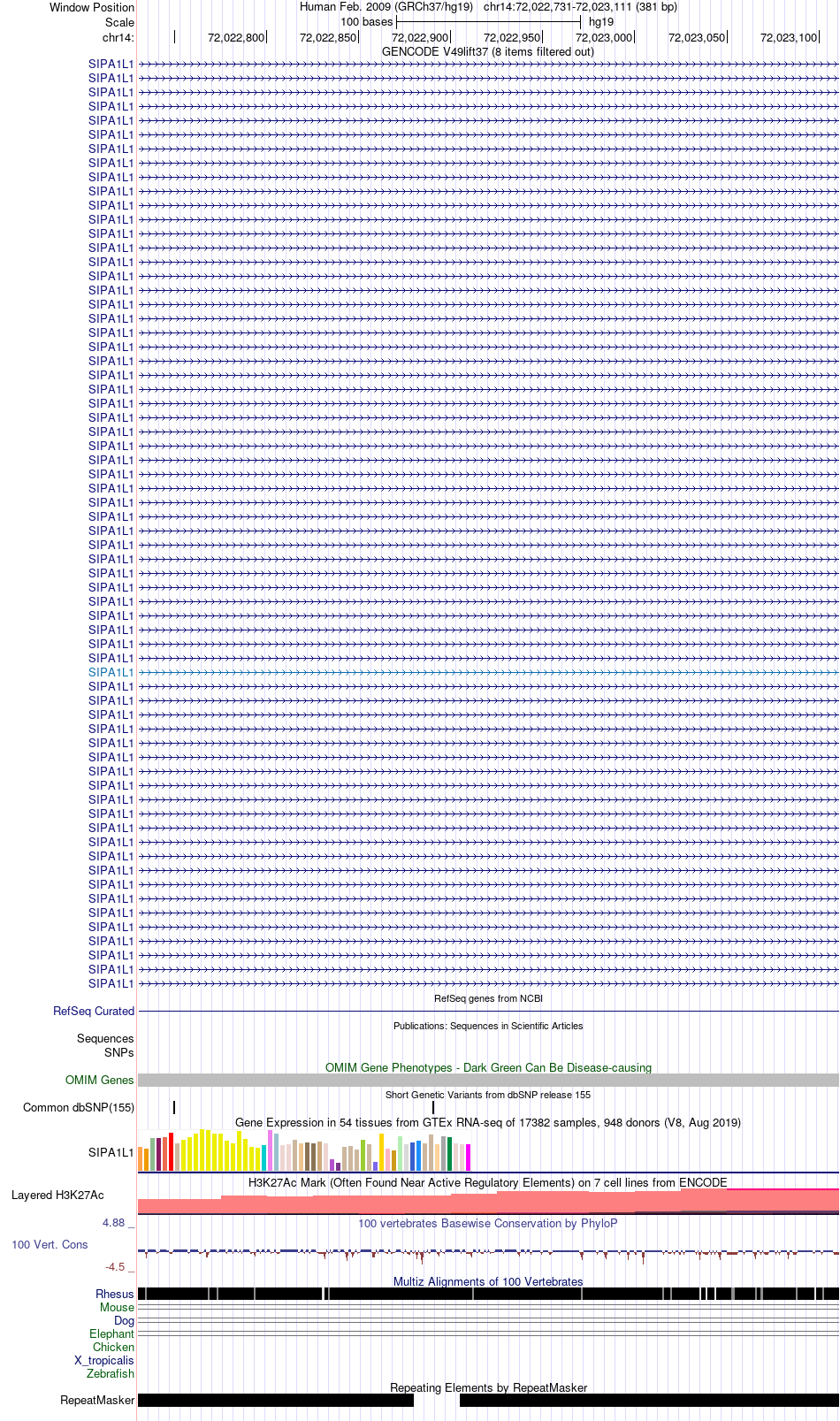The image size is (840, 1421).
Task: Click the gray OMIM Genes bar
Action: pyautogui.click(x=488, y=1080)
